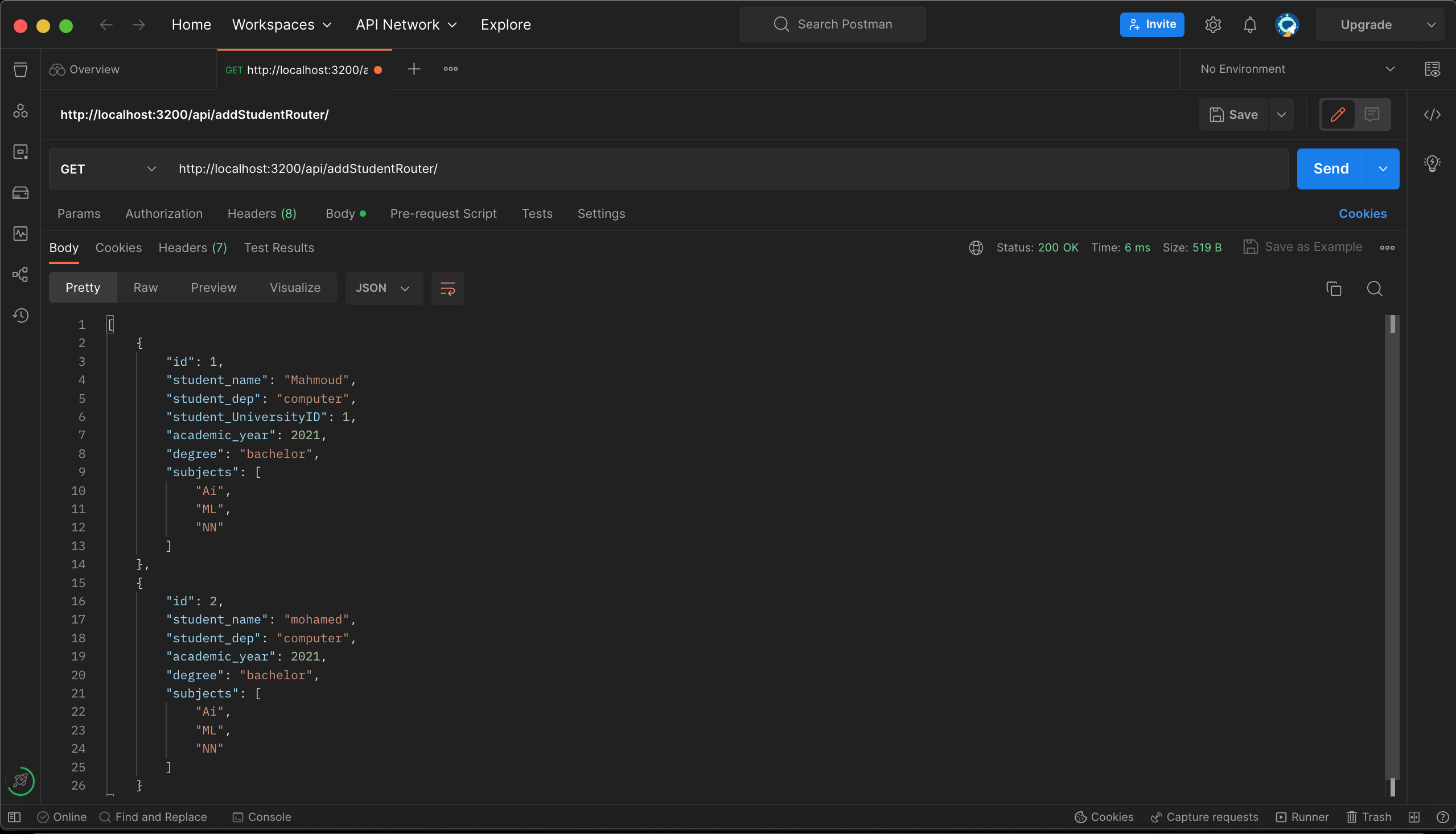Viewport: 1456px width, 834px height.
Task: Change JSON response format dropdown
Action: tap(384, 288)
